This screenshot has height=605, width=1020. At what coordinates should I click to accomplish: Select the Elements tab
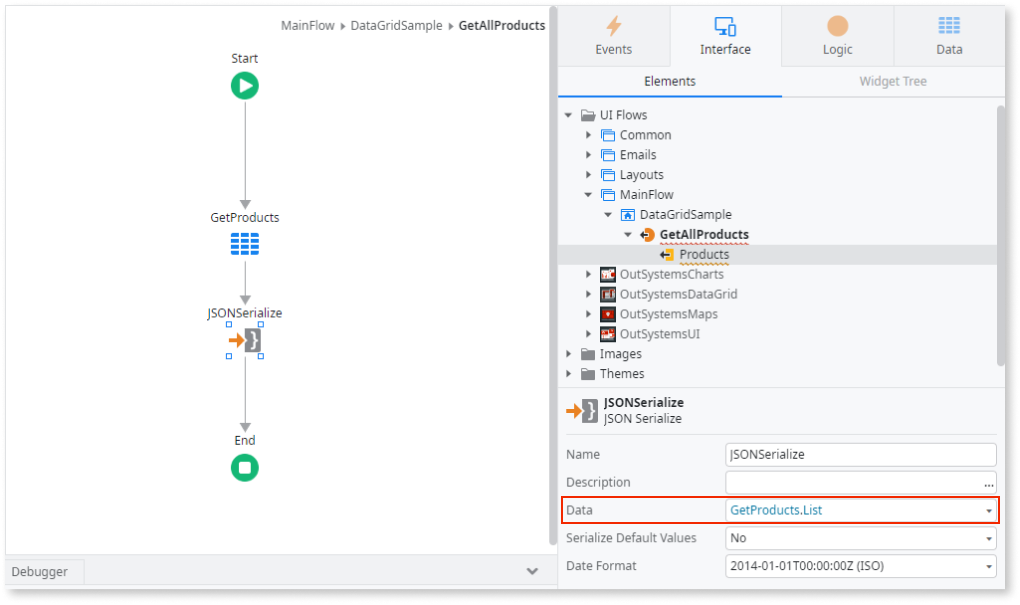pyautogui.click(x=669, y=81)
